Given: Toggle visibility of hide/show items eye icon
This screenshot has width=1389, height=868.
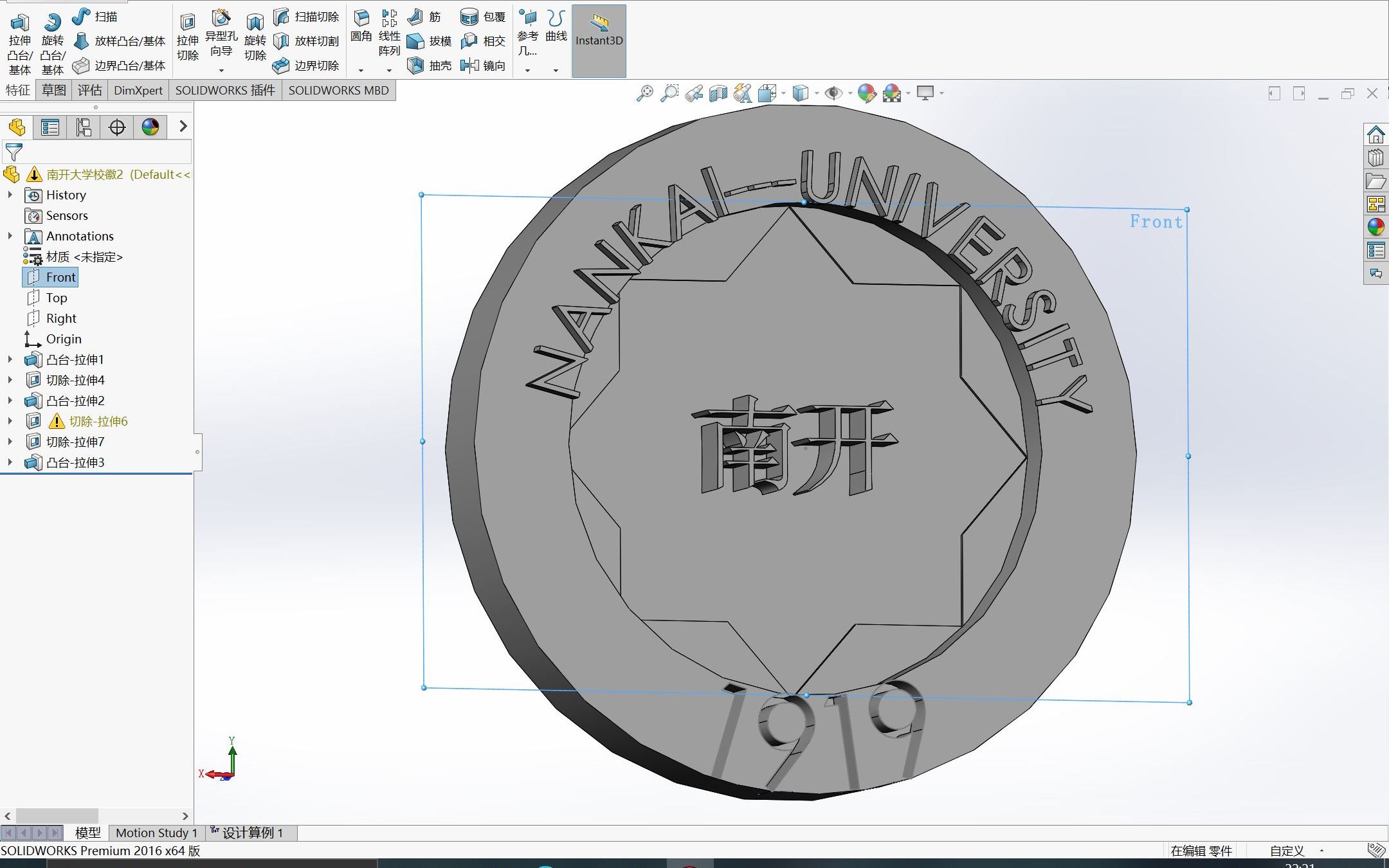Looking at the screenshot, I should 834,93.
